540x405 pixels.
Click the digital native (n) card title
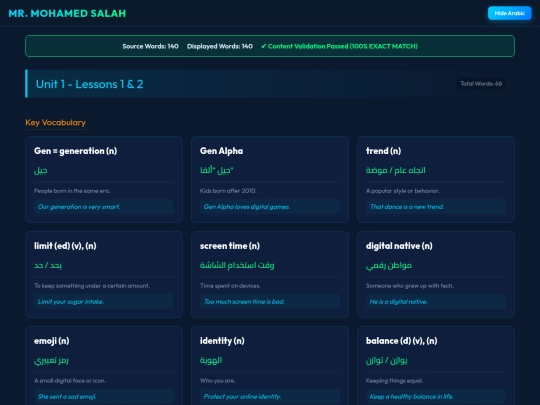[x=399, y=246]
